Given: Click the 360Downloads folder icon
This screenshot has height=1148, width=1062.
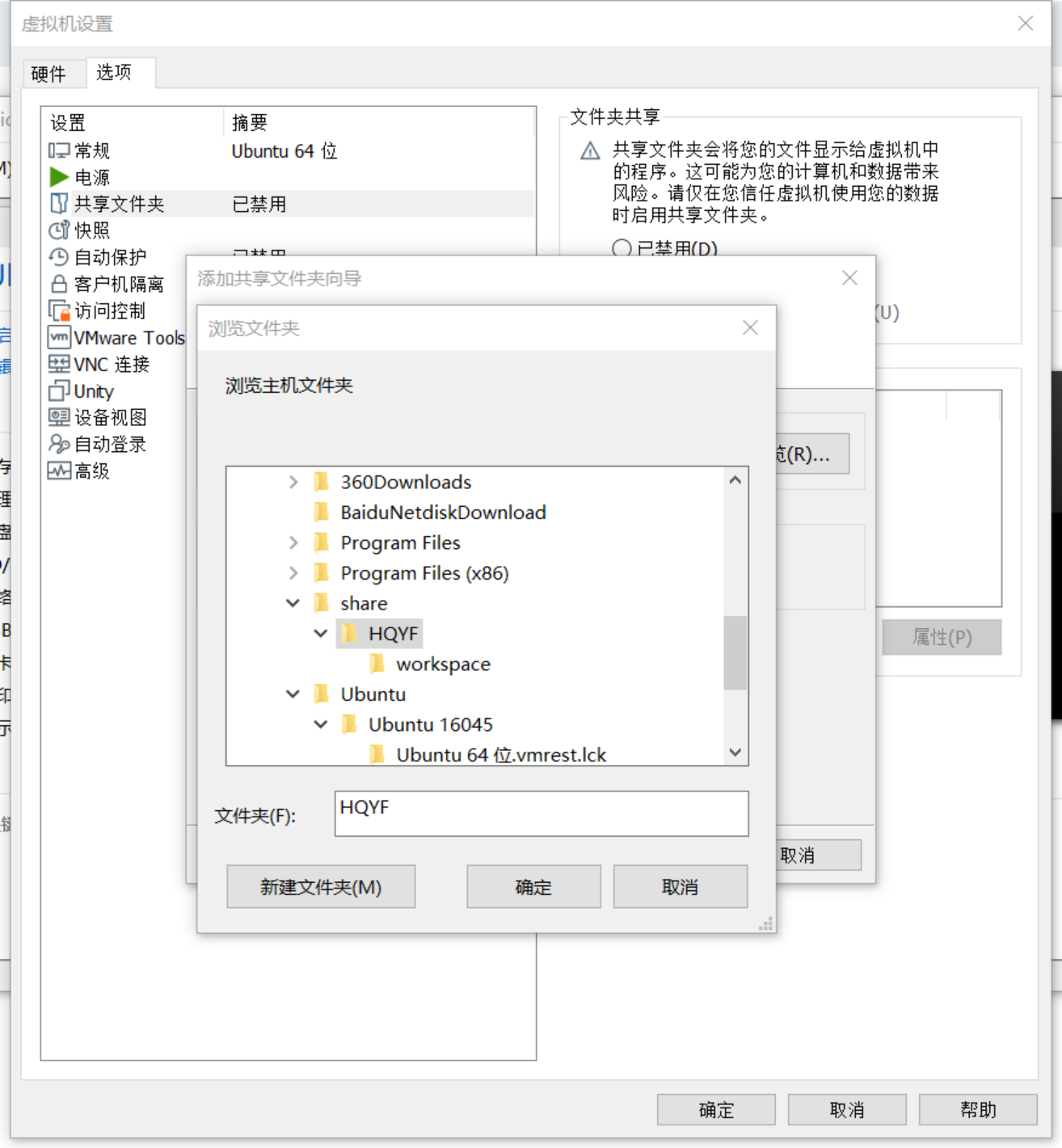Looking at the screenshot, I should (321, 482).
